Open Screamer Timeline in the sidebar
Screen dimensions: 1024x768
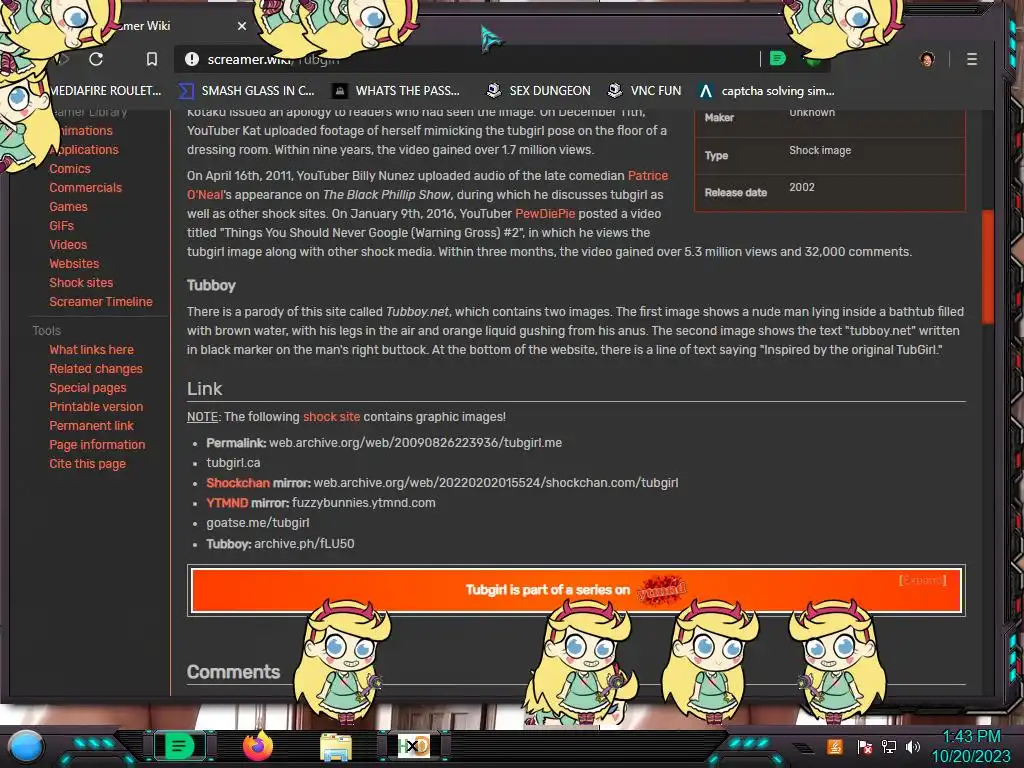(x=101, y=301)
